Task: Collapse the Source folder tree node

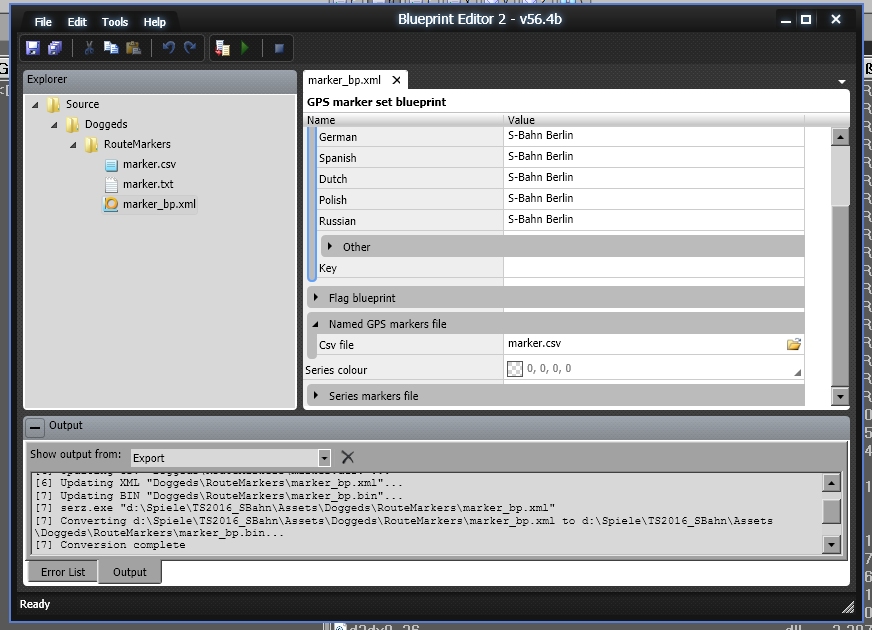Action: pos(35,104)
